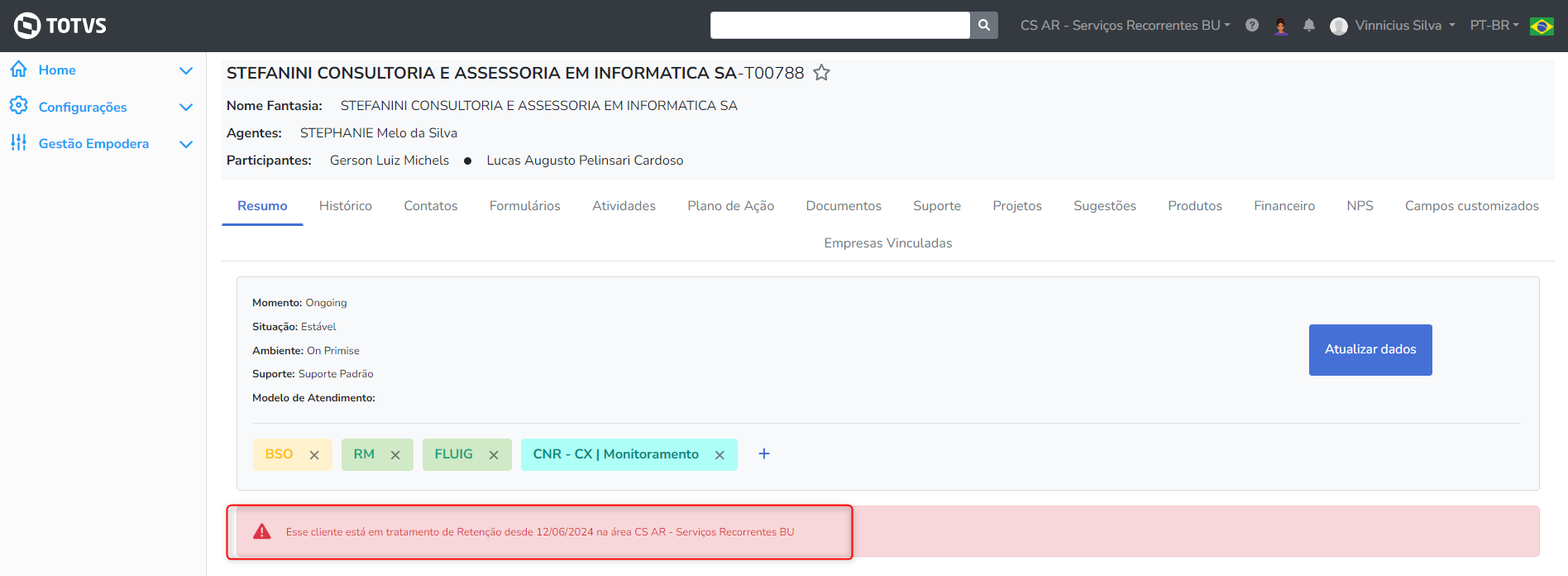Image resolution: width=1568 pixels, height=576 pixels.
Task: Add a new tag with plus icon
Action: pyautogui.click(x=764, y=454)
